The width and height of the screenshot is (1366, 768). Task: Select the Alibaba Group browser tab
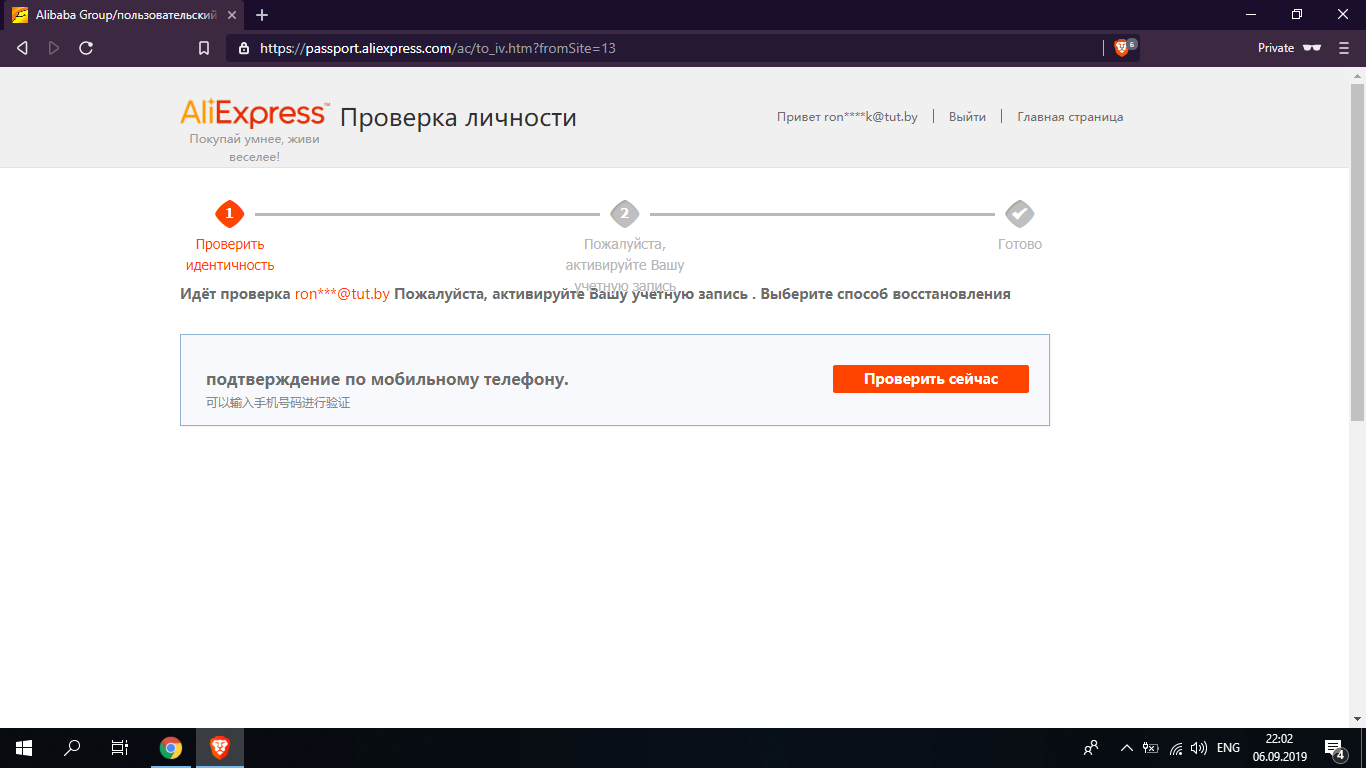[x=124, y=15]
